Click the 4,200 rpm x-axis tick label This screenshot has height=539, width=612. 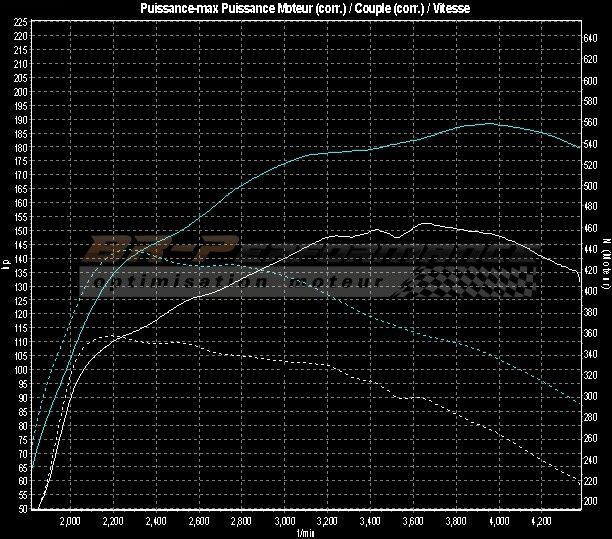[542, 521]
